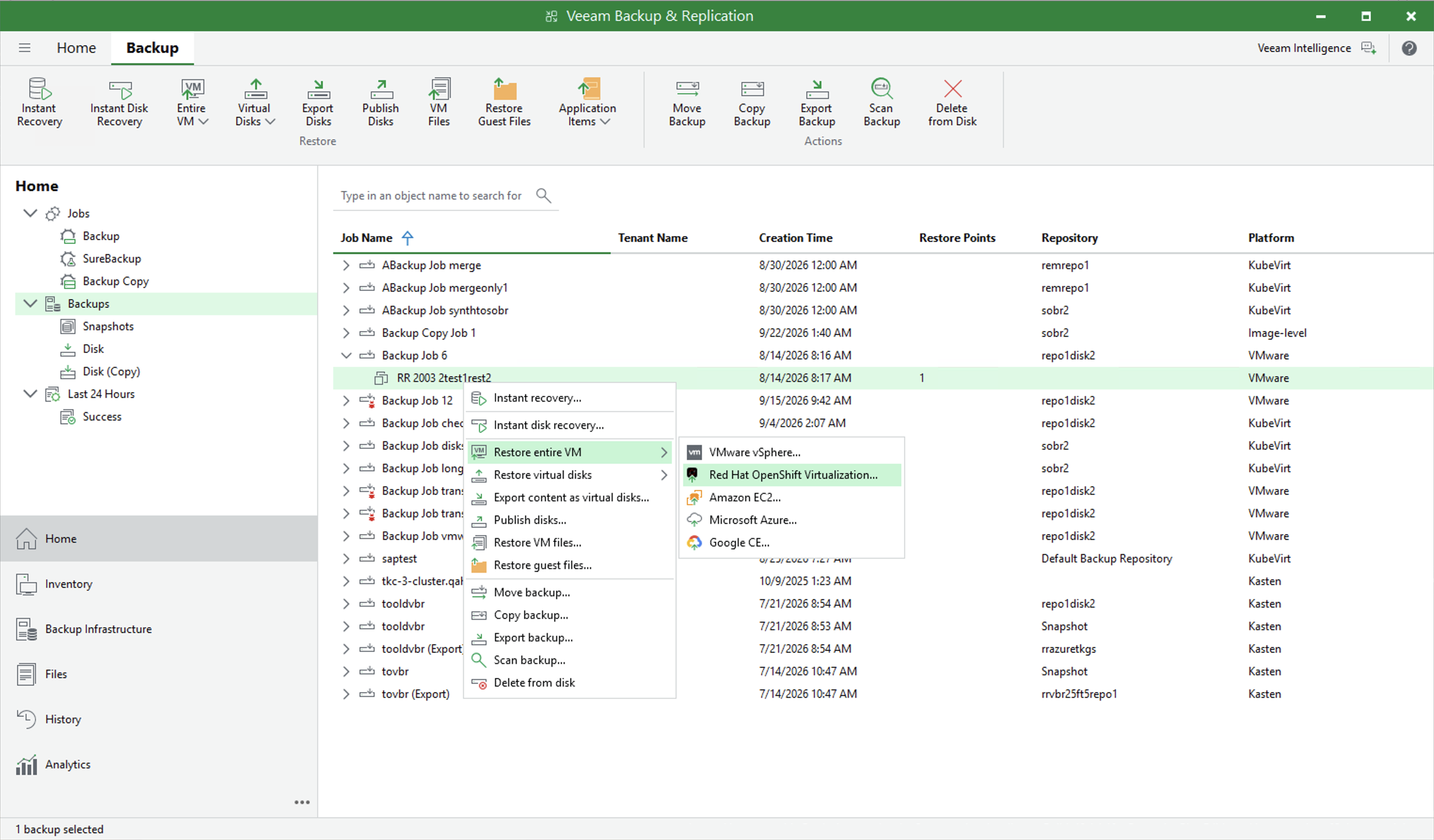Screen dimensions: 1434x840
Task: Open the Analytics navigation view
Action: click(x=159, y=764)
